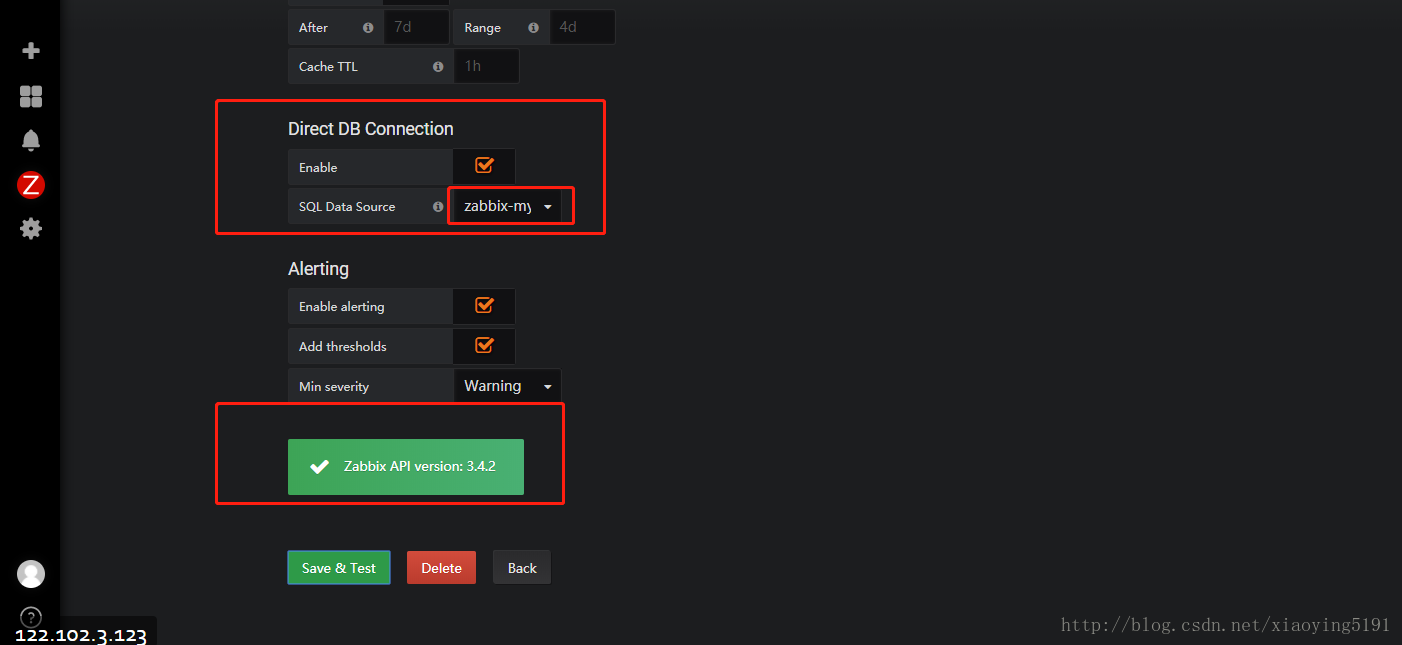Disable the Direct DB Connection Enable checkbox
Image resolution: width=1402 pixels, height=645 pixels.
point(484,166)
